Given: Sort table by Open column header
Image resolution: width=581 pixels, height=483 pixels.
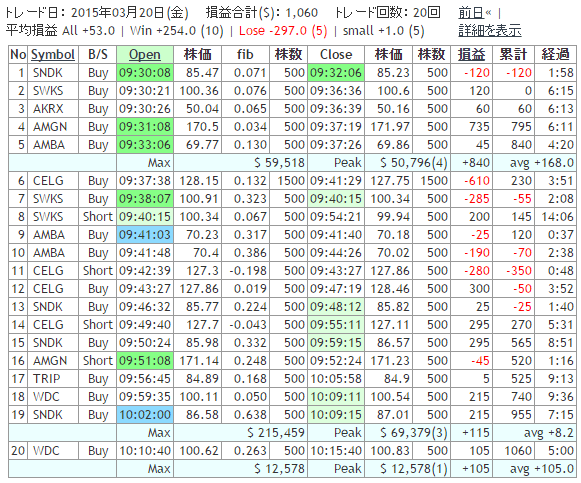Looking at the screenshot, I should tap(145, 54).
